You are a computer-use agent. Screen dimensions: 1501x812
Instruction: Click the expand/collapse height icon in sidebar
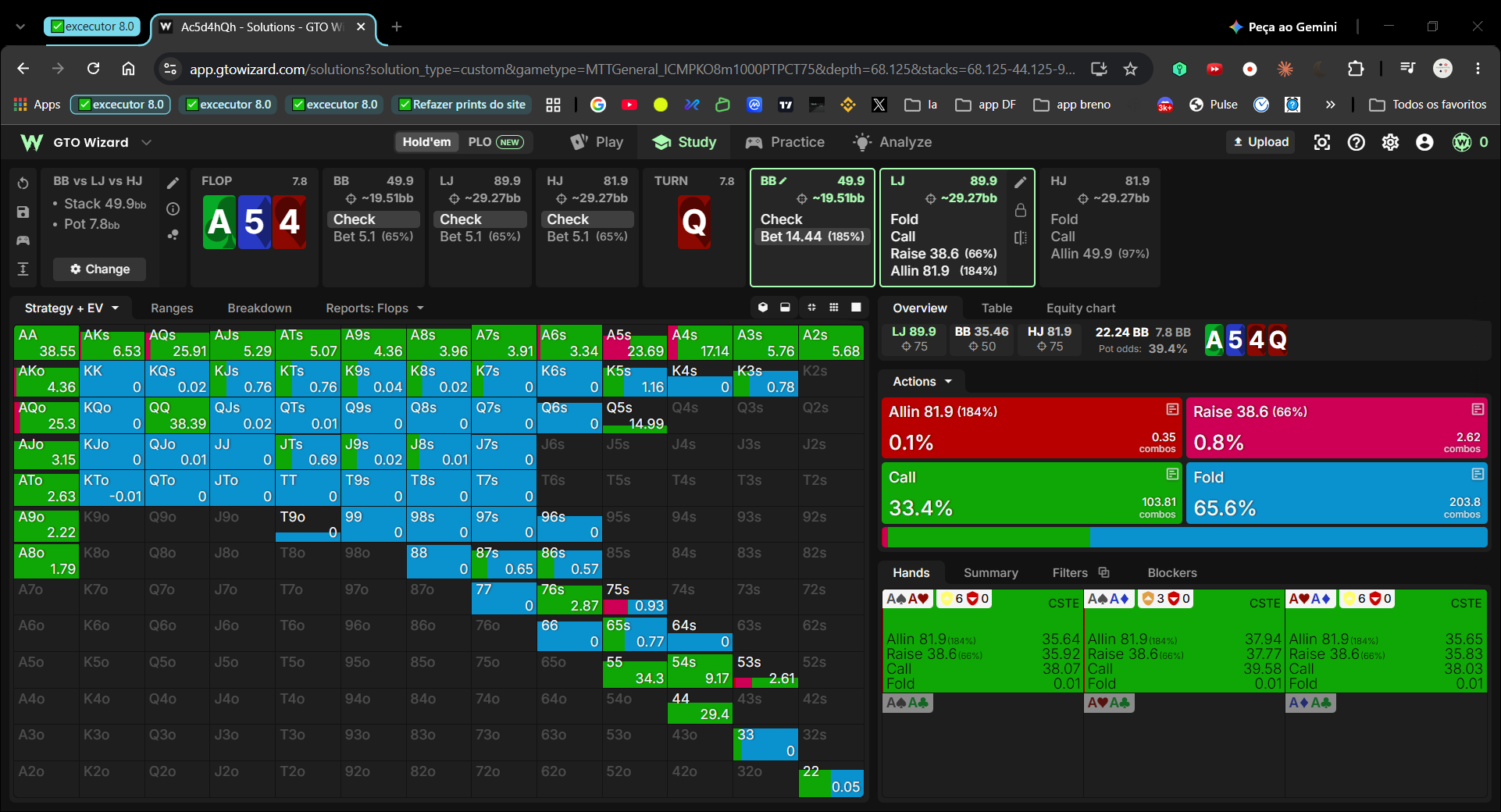click(23, 269)
